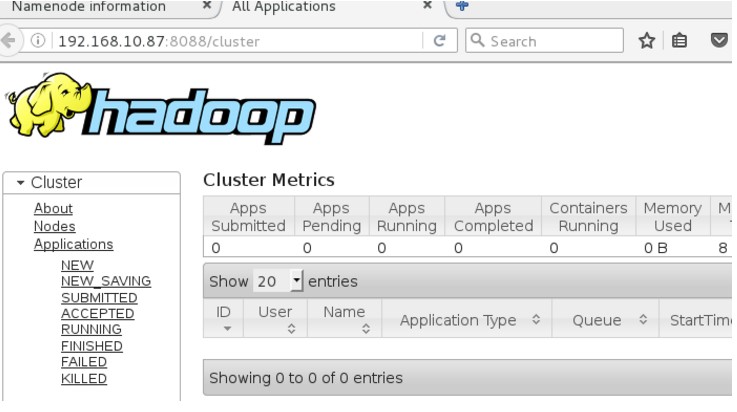Sort table by Queue column

click(x=605, y=319)
